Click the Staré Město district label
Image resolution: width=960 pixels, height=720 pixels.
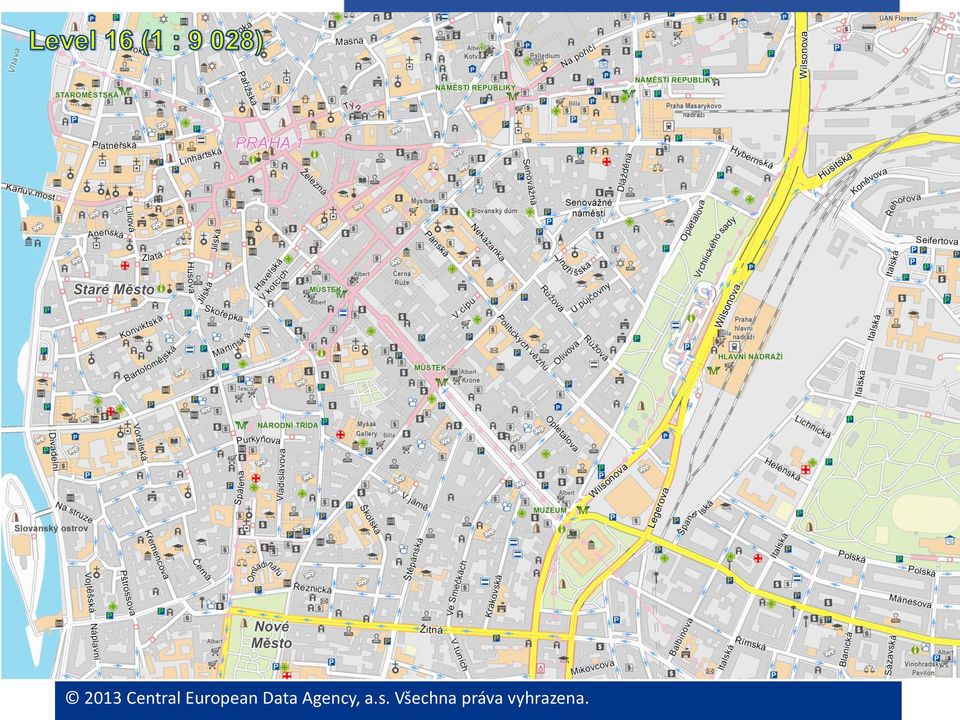pyautogui.click(x=114, y=289)
